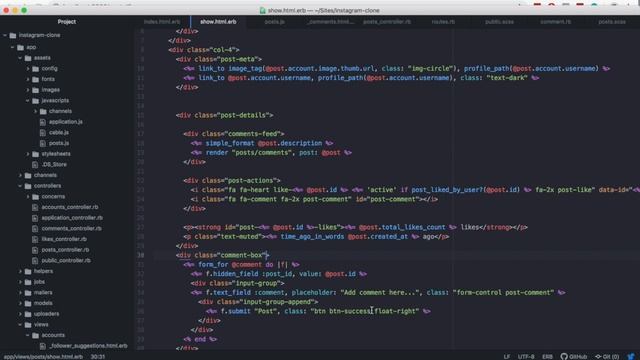Screen dimensions: 640x360
Task: Switch to the posts.scss tab
Action: point(612,22)
